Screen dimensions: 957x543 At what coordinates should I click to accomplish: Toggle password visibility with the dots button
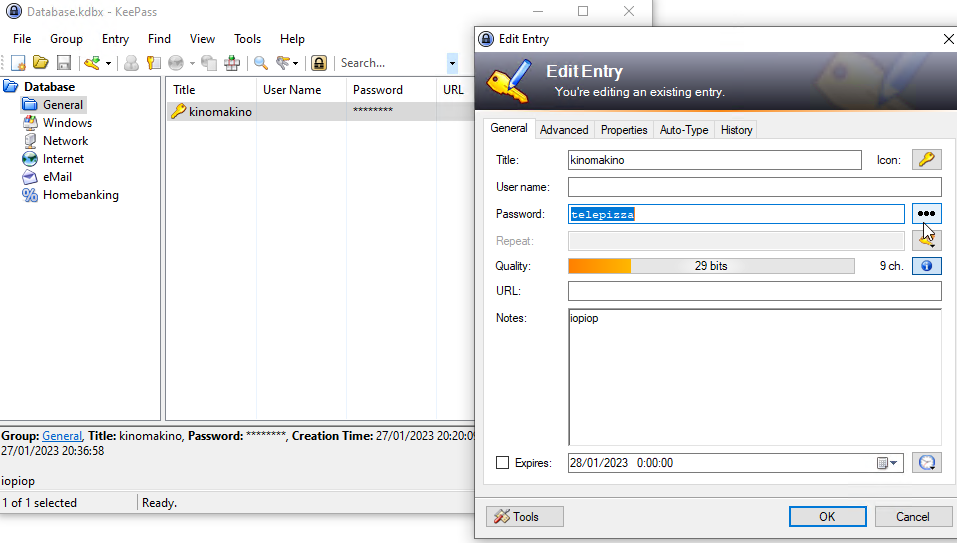click(926, 214)
